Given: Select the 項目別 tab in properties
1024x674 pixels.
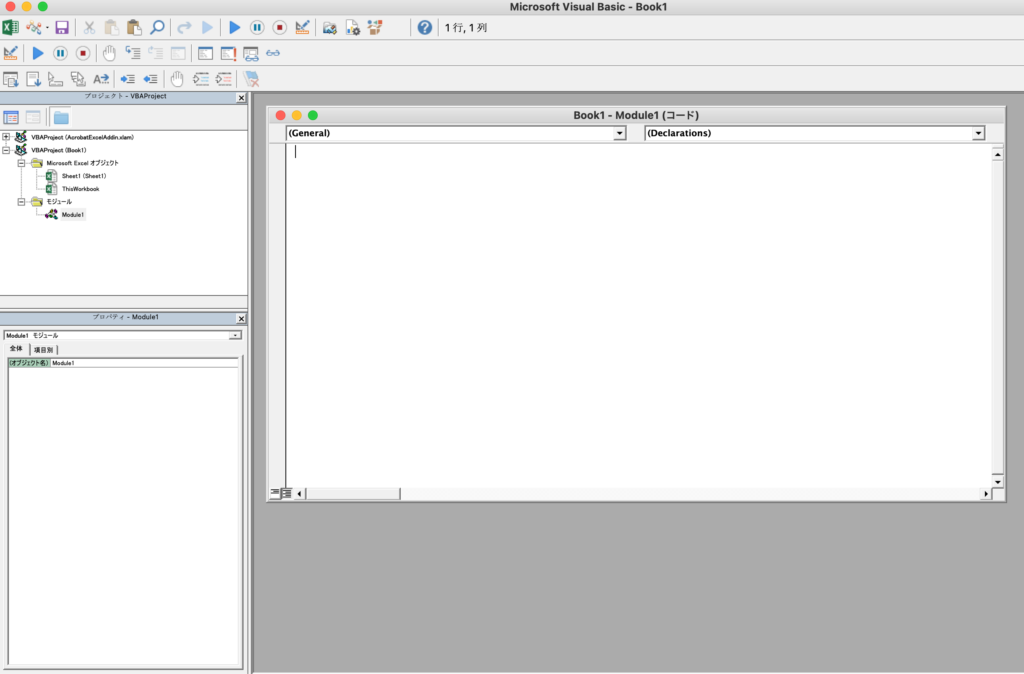Looking at the screenshot, I should tap(43, 350).
